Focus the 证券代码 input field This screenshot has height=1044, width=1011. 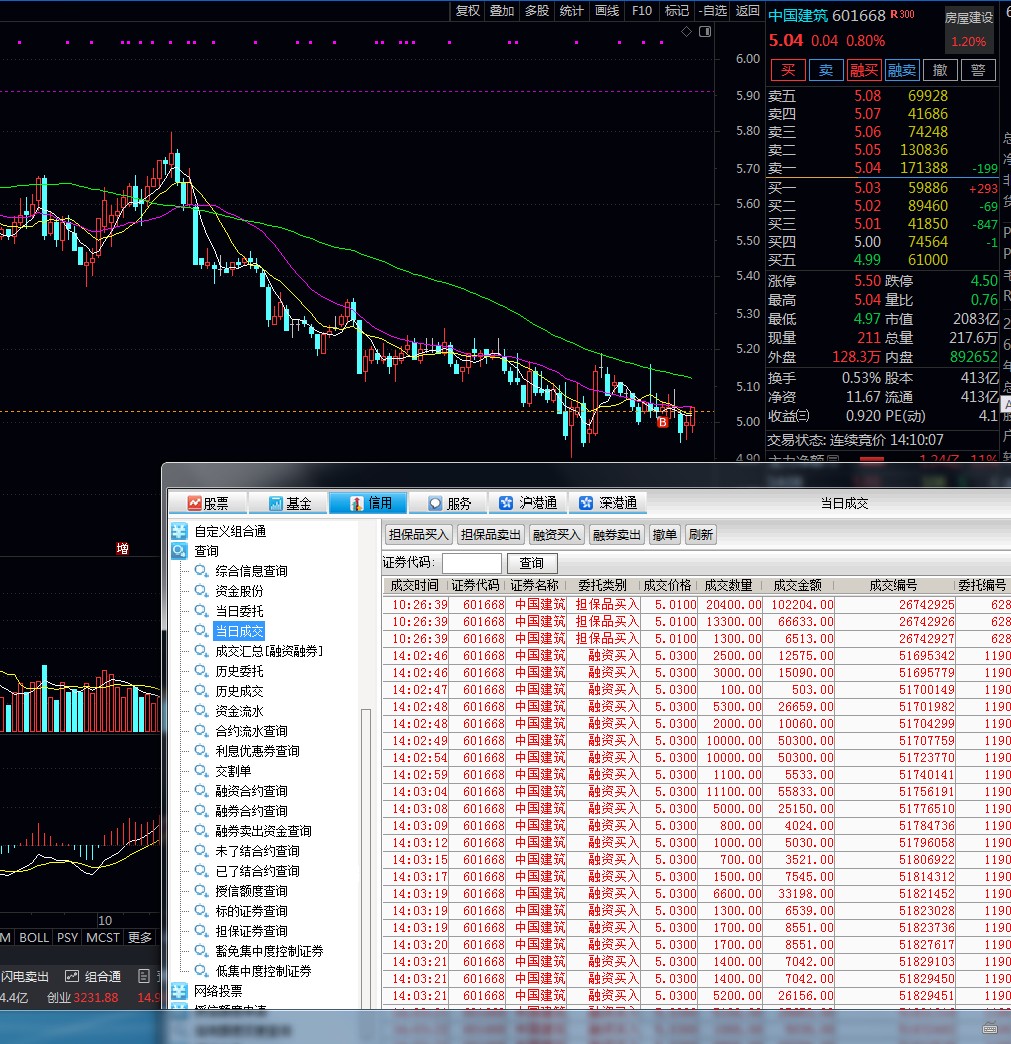point(472,563)
